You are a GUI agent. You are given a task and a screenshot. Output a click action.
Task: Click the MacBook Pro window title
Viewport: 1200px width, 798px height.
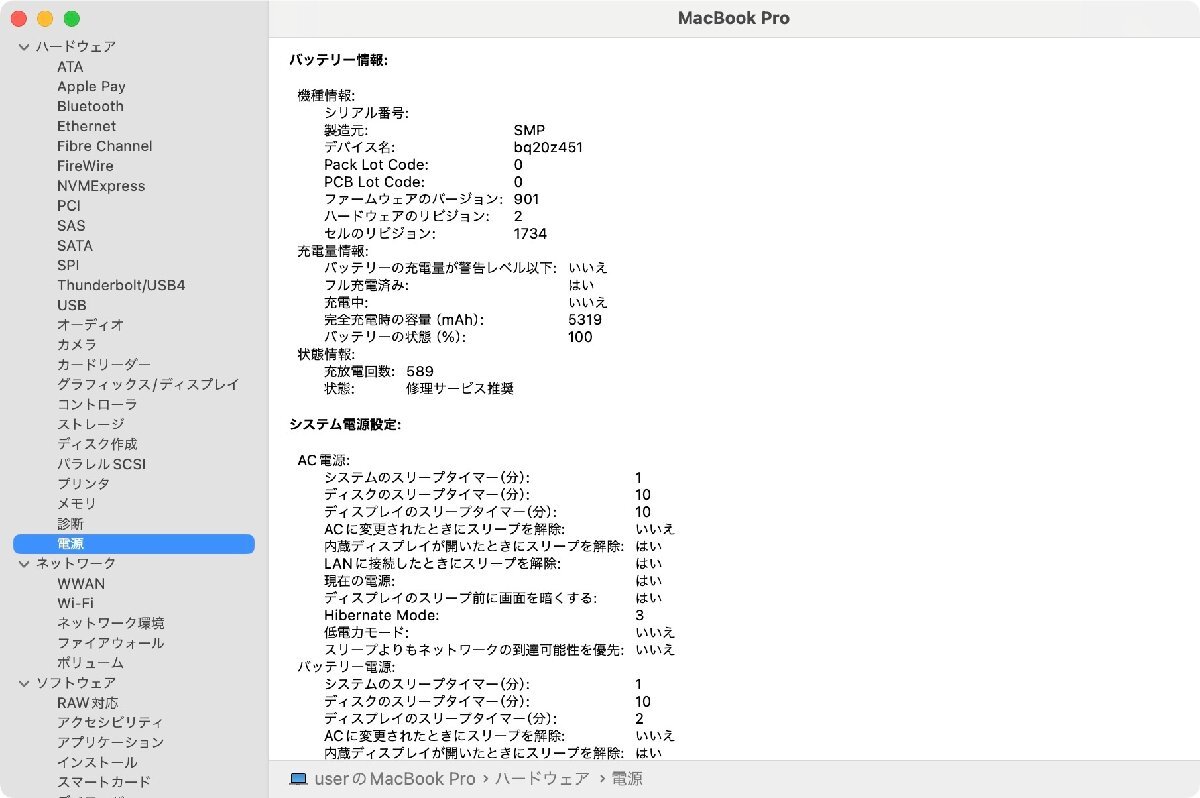(734, 18)
